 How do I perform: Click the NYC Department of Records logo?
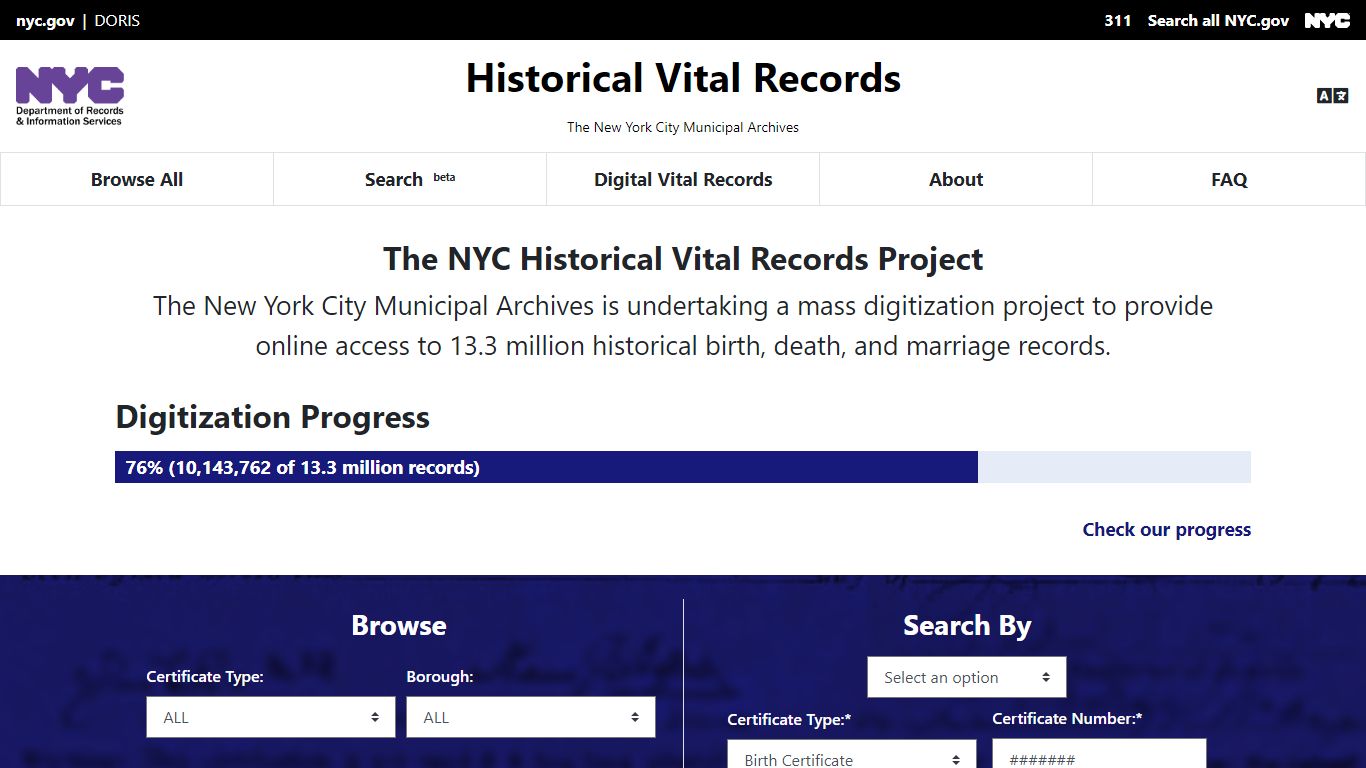coord(70,96)
